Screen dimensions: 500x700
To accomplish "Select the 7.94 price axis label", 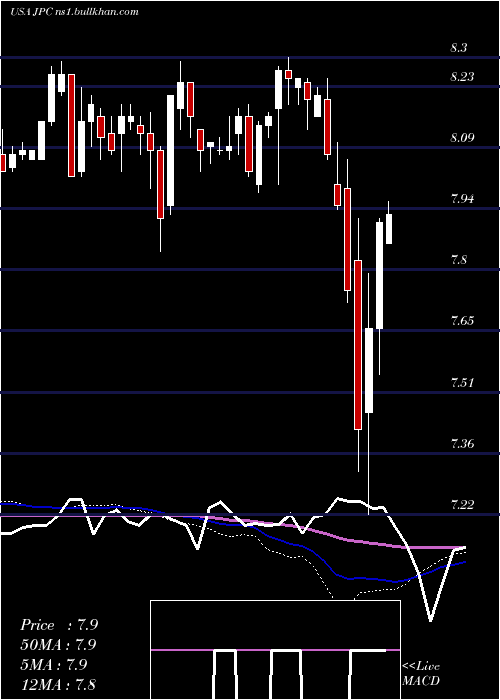I will (462, 198).
